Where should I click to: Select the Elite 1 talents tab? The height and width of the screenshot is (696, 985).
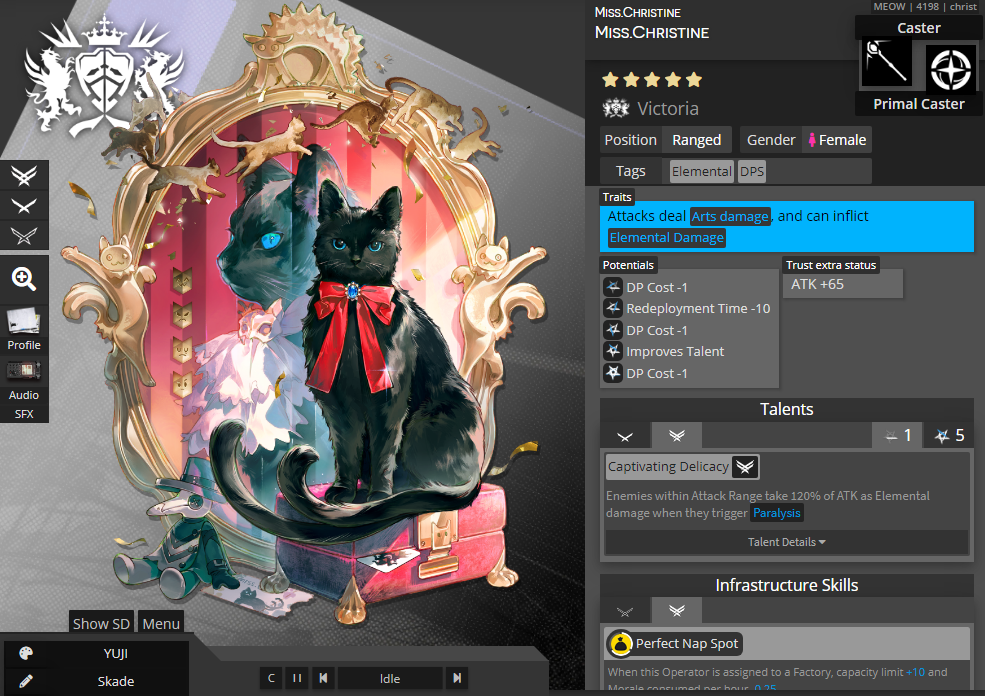click(625, 435)
